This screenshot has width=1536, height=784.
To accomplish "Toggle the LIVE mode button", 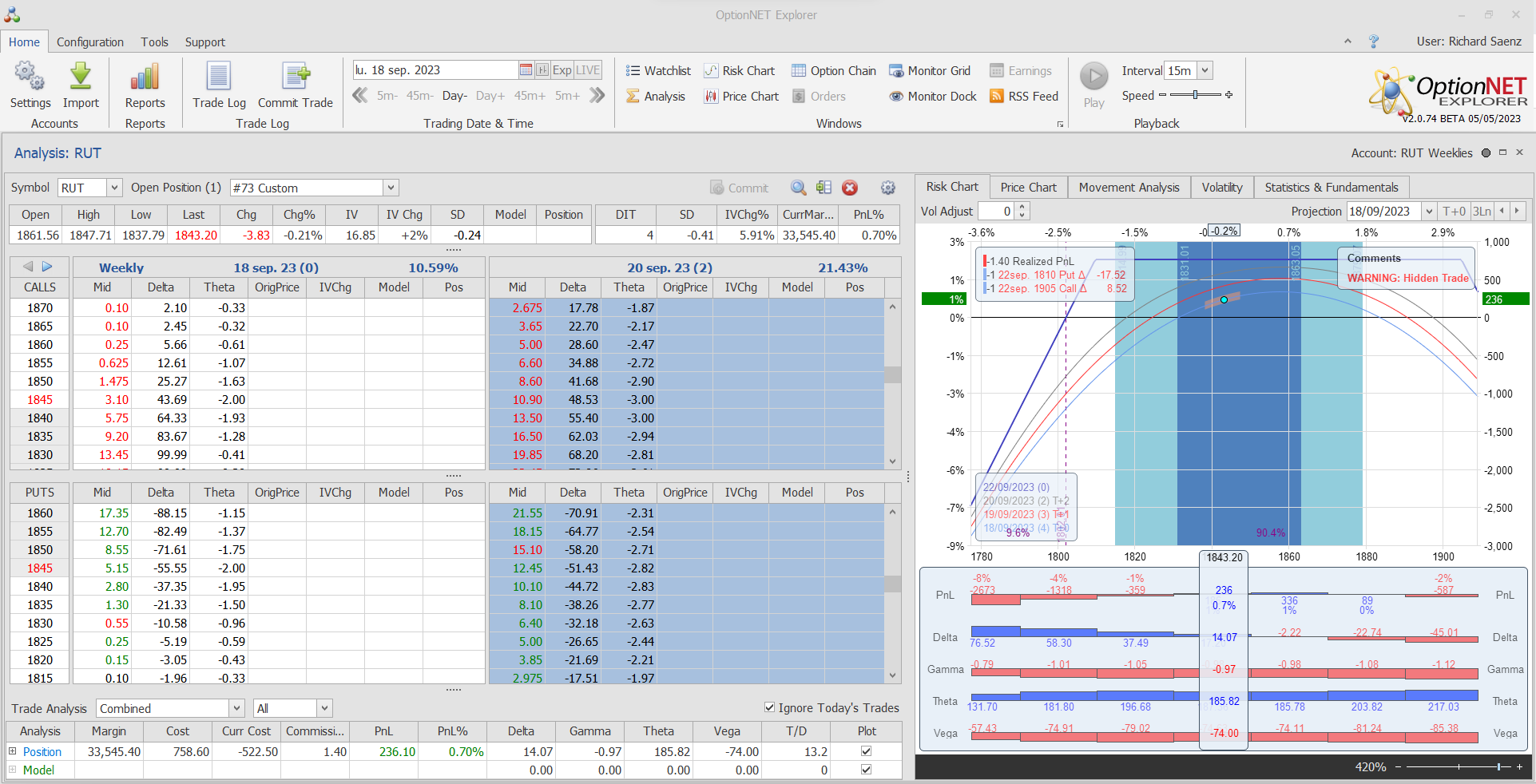I will coord(588,69).
